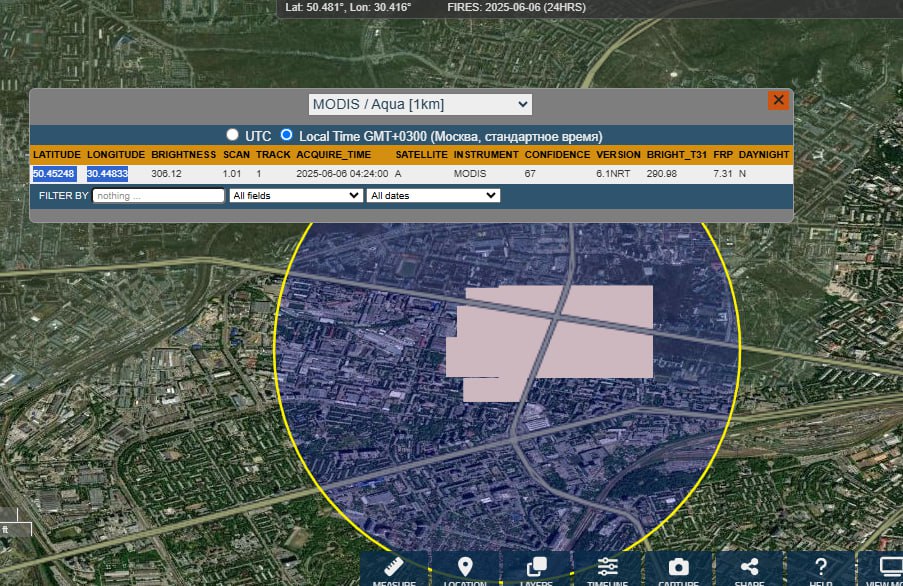Open the Location pin tool
The width and height of the screenshot is (903, 586).
465,568
